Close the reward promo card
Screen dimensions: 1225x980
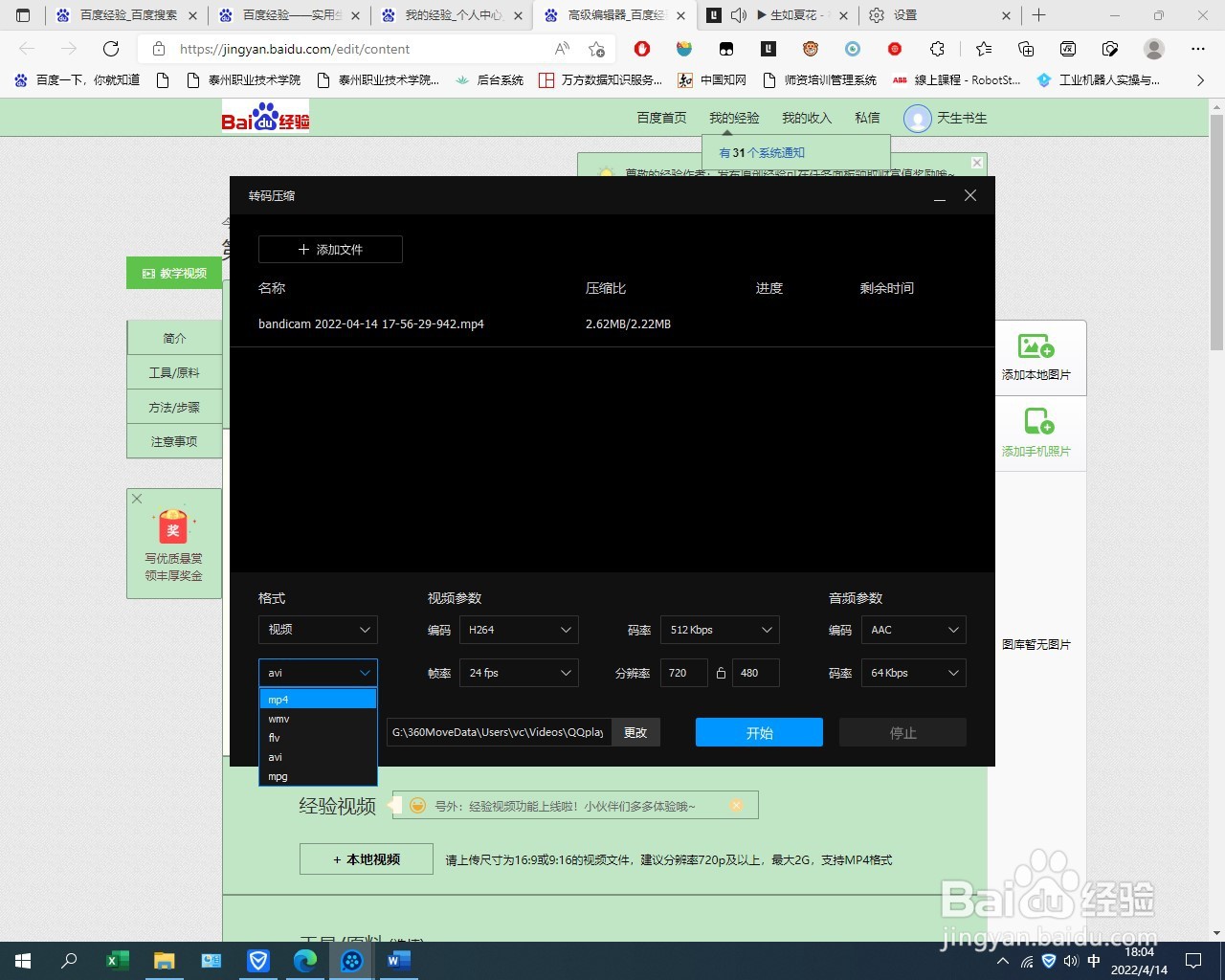[x=137, y=499]
